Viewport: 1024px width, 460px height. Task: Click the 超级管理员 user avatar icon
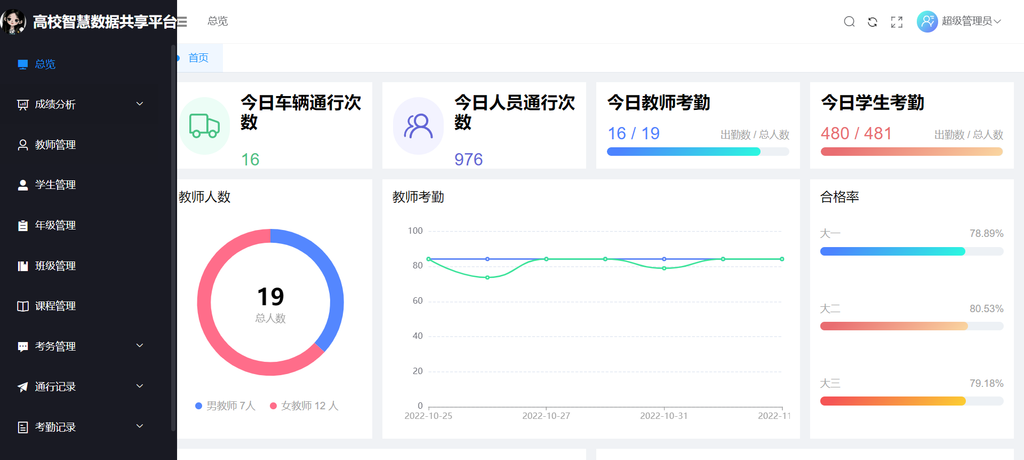pos(927,21)
